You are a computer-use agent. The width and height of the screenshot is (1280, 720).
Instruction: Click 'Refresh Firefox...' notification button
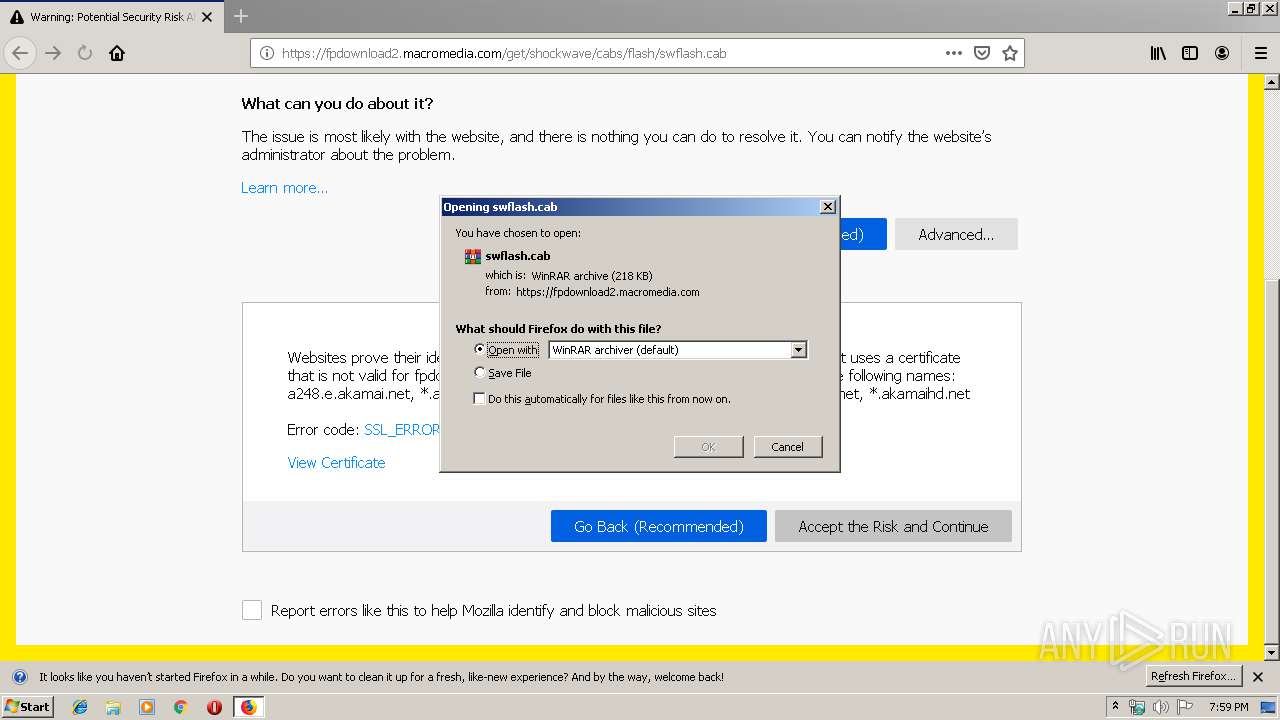[1194, 676]
